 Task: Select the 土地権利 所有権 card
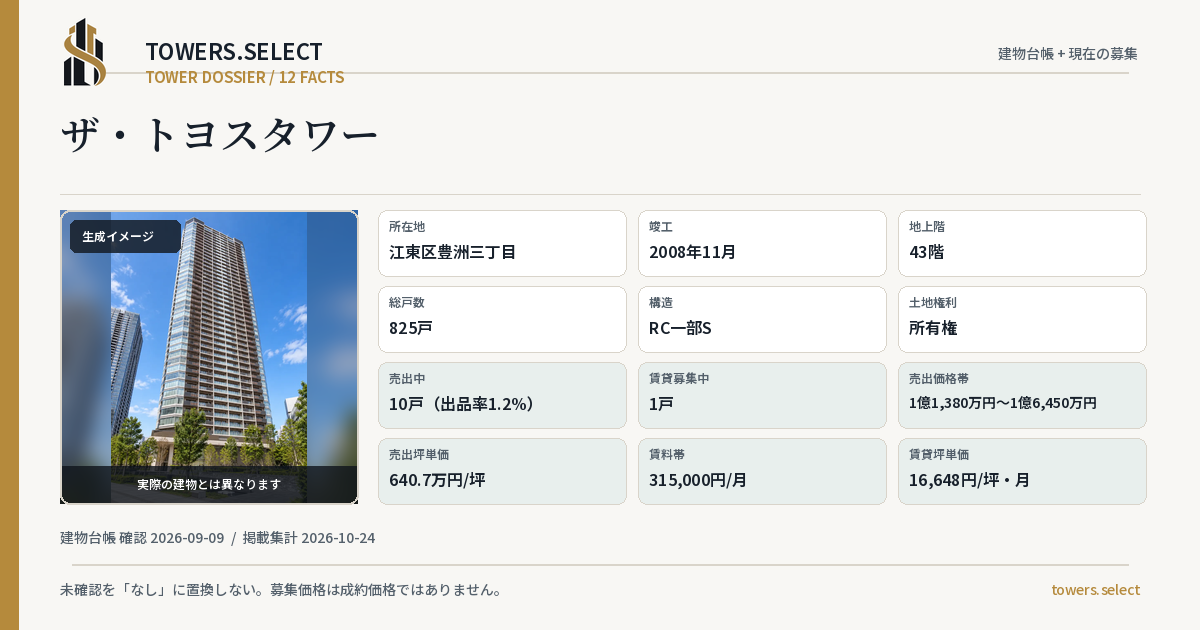(1022, 319)
